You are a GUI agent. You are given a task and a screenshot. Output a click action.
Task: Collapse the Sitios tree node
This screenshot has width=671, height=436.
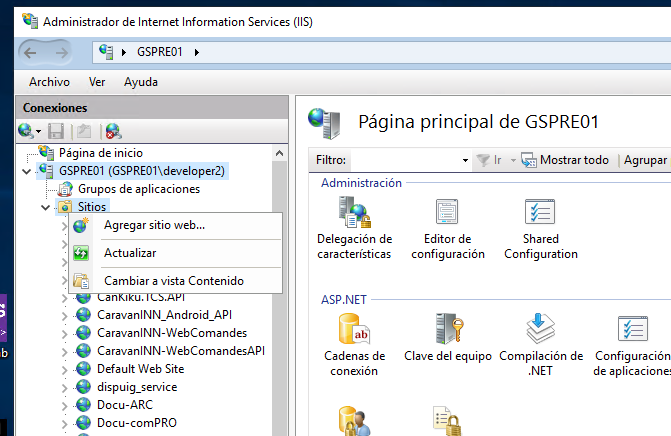pos(46,207)
